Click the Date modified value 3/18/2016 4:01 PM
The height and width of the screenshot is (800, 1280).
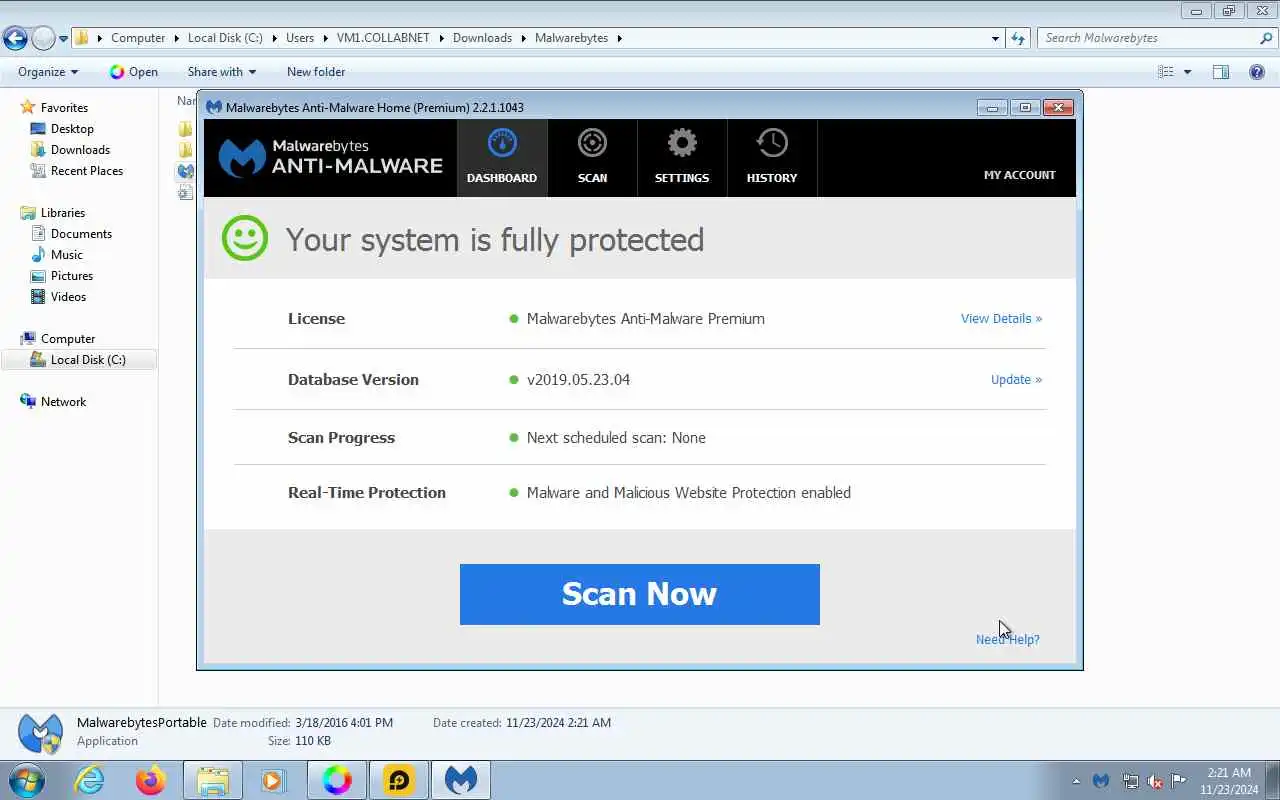coord(344,723)
